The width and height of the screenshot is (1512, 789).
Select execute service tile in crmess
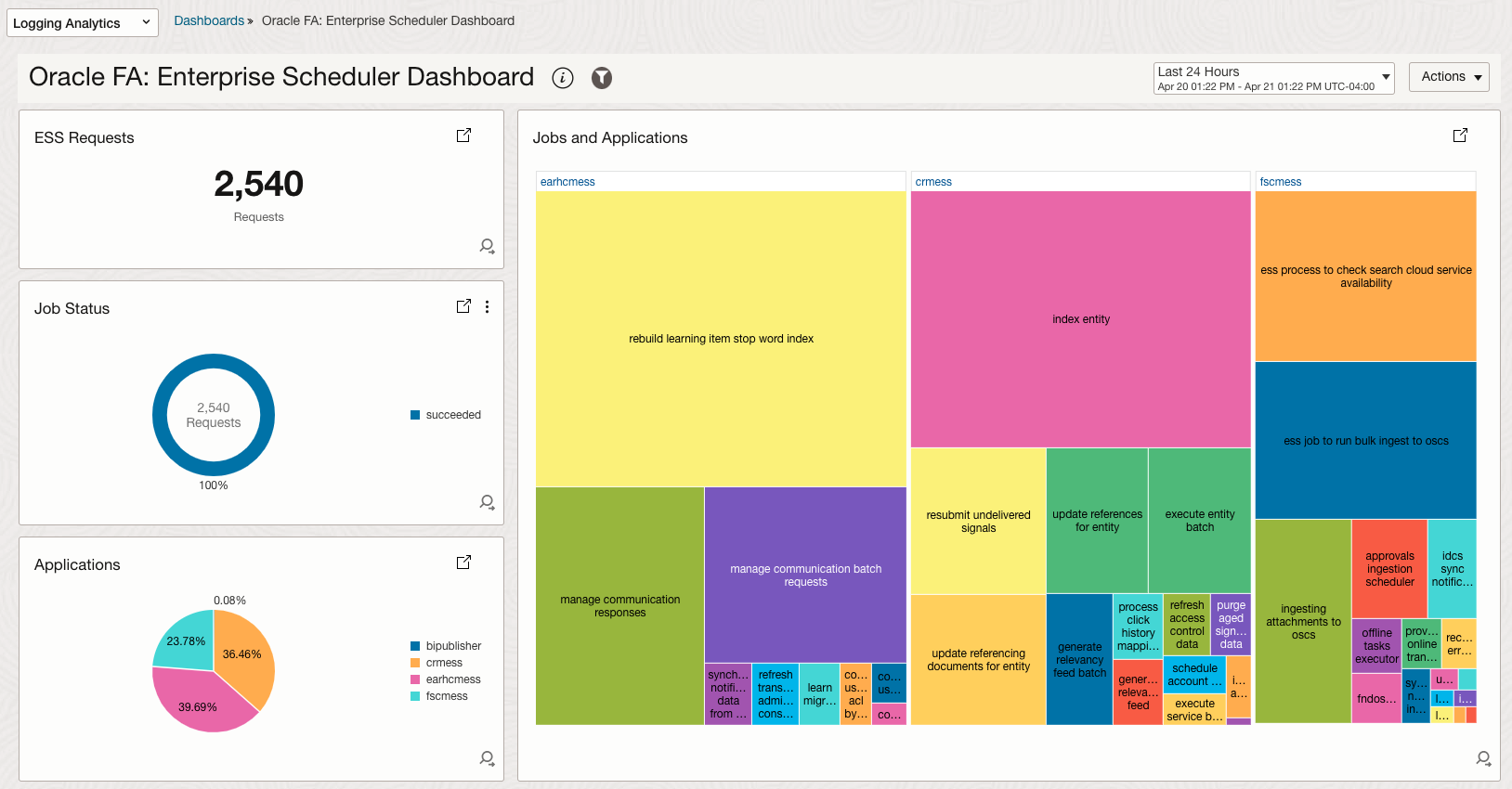point(1194,710)
